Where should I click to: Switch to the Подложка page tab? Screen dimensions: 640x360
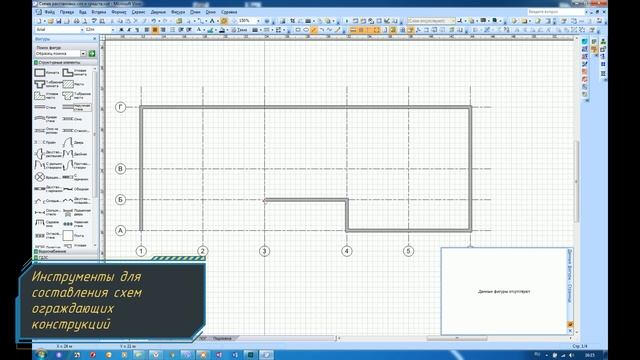[x=222, y=338]
